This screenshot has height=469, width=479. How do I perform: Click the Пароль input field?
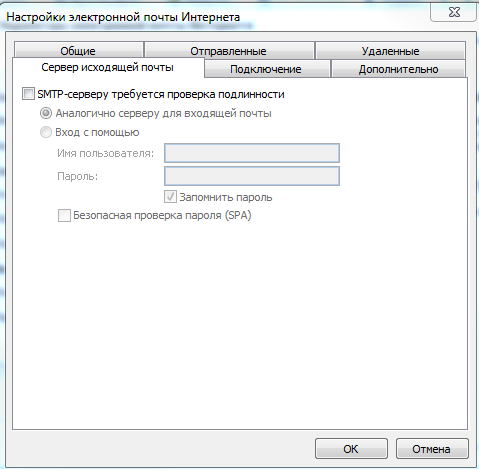click(x=252, y=176)
